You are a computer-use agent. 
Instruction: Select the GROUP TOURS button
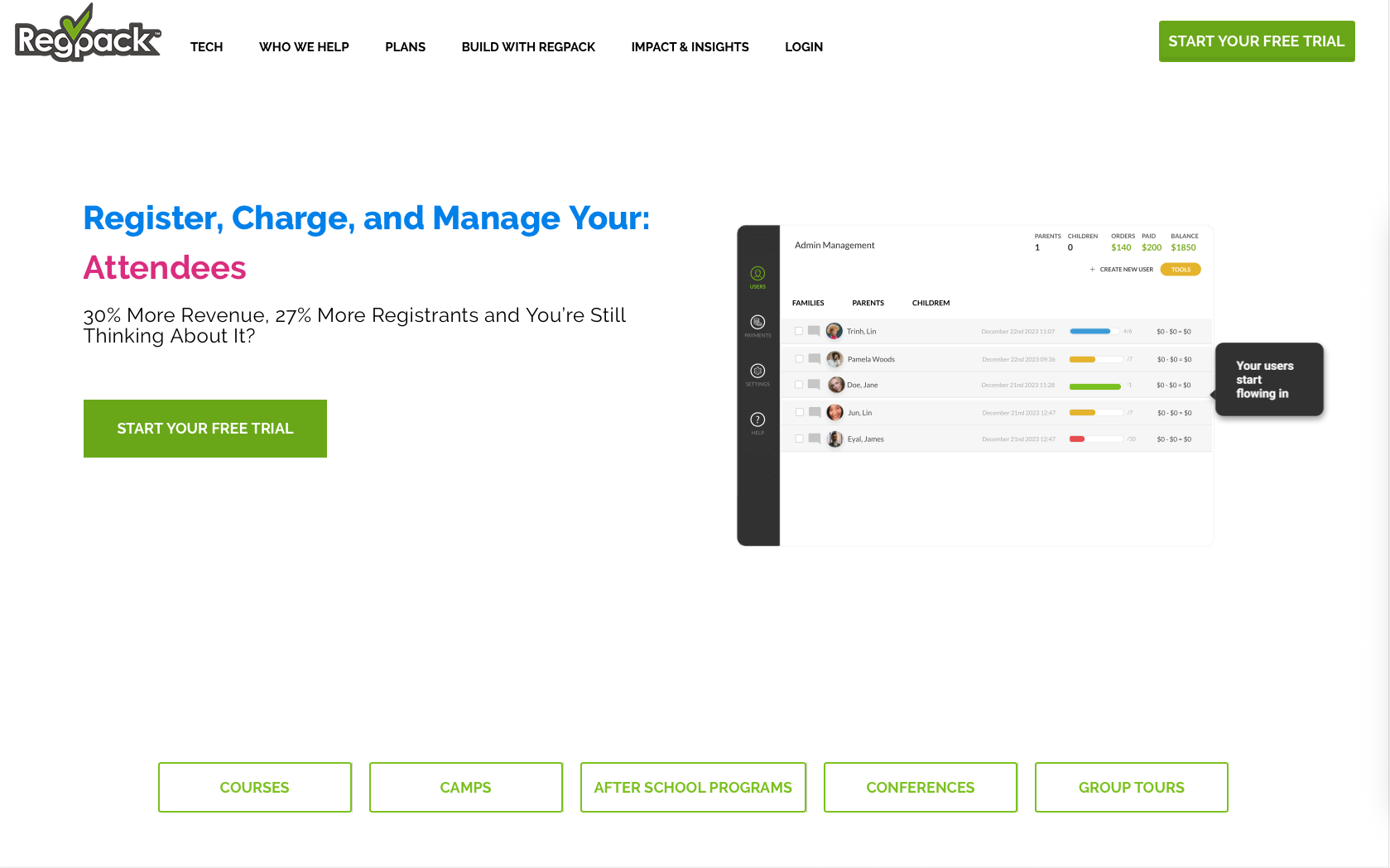[x=1132, y=788]
